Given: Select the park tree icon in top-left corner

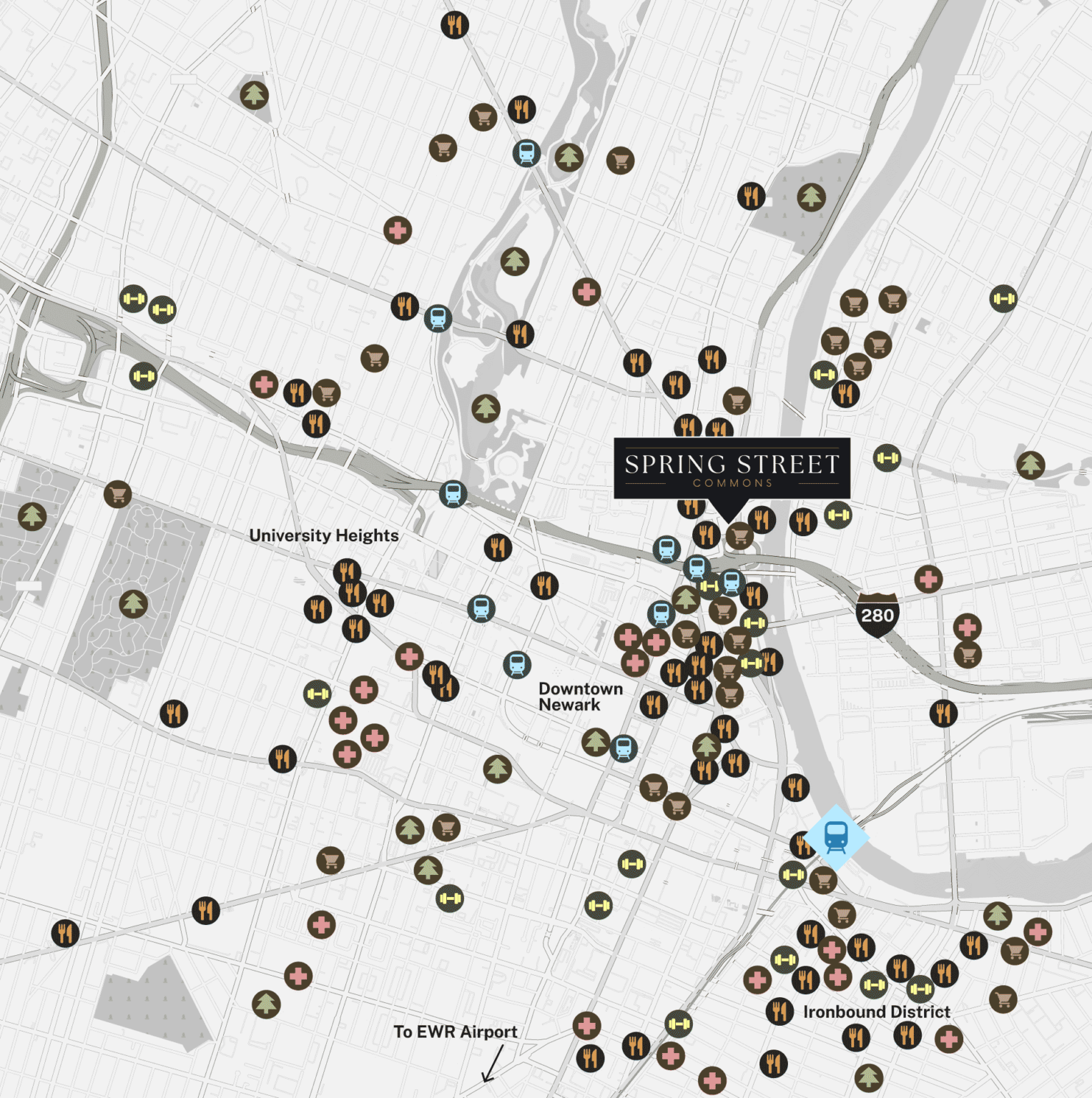Looking at the screenshot, I should tap(254, 95).
